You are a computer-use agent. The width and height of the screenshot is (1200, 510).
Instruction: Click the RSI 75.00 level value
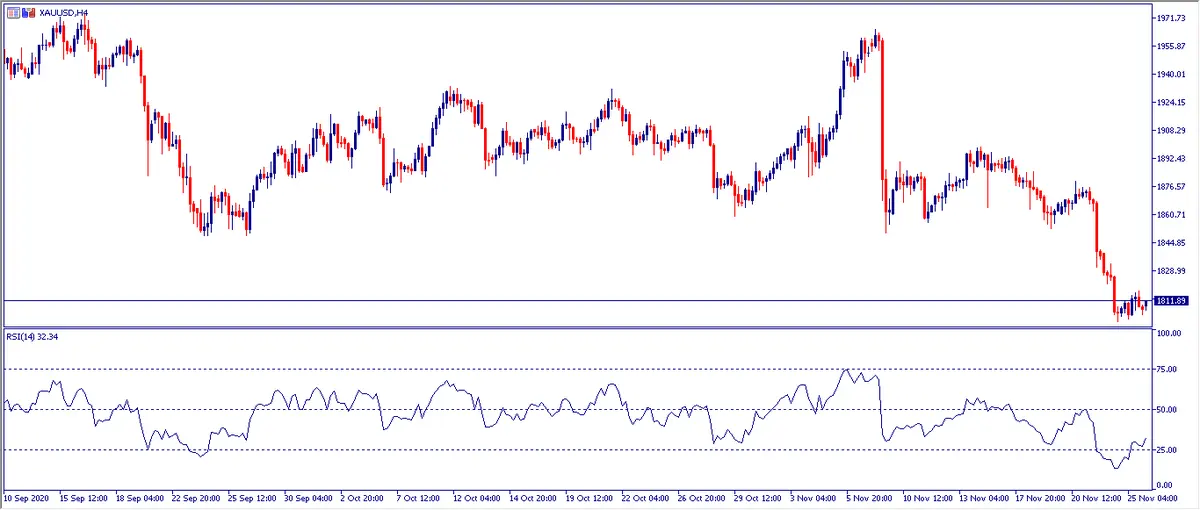[1167, 369]
